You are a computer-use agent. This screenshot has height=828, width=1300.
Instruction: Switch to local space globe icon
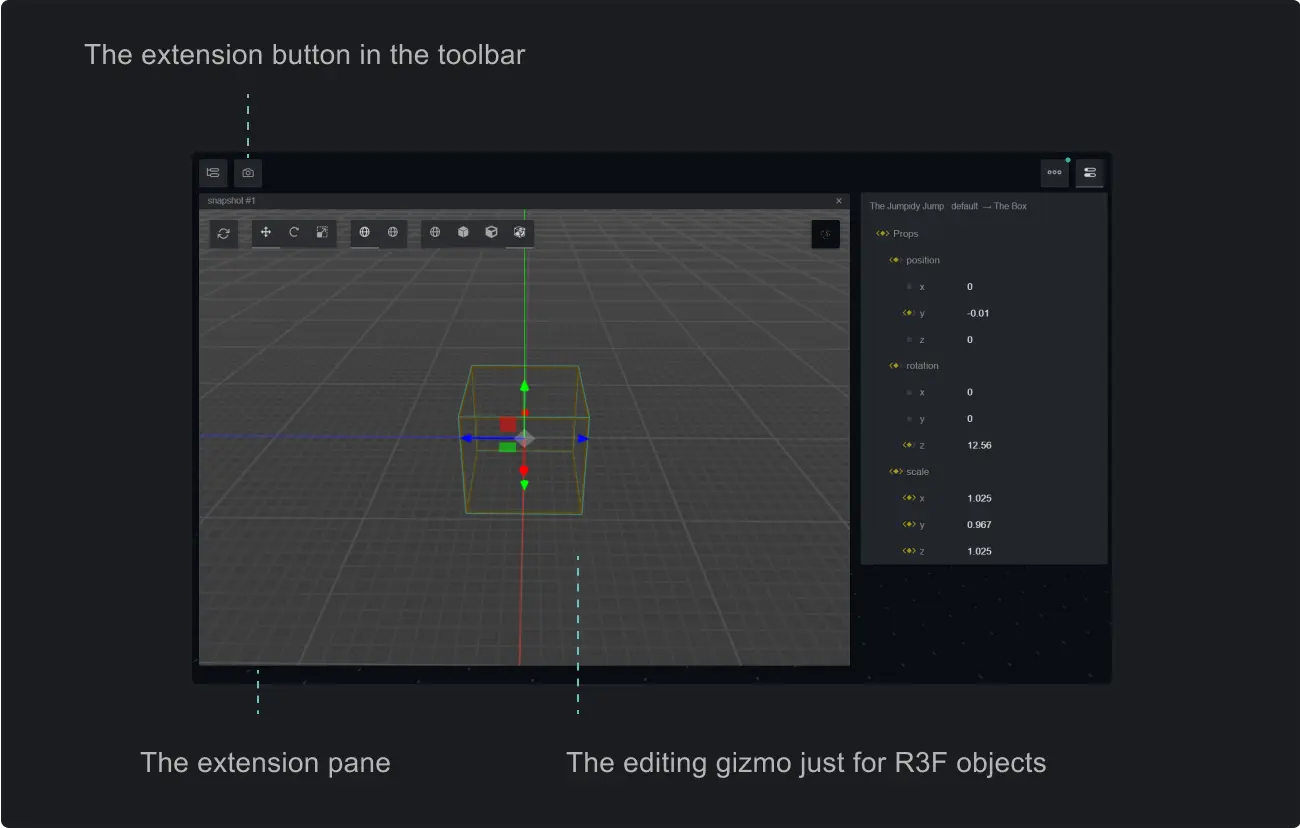click(x=393, y=232)
